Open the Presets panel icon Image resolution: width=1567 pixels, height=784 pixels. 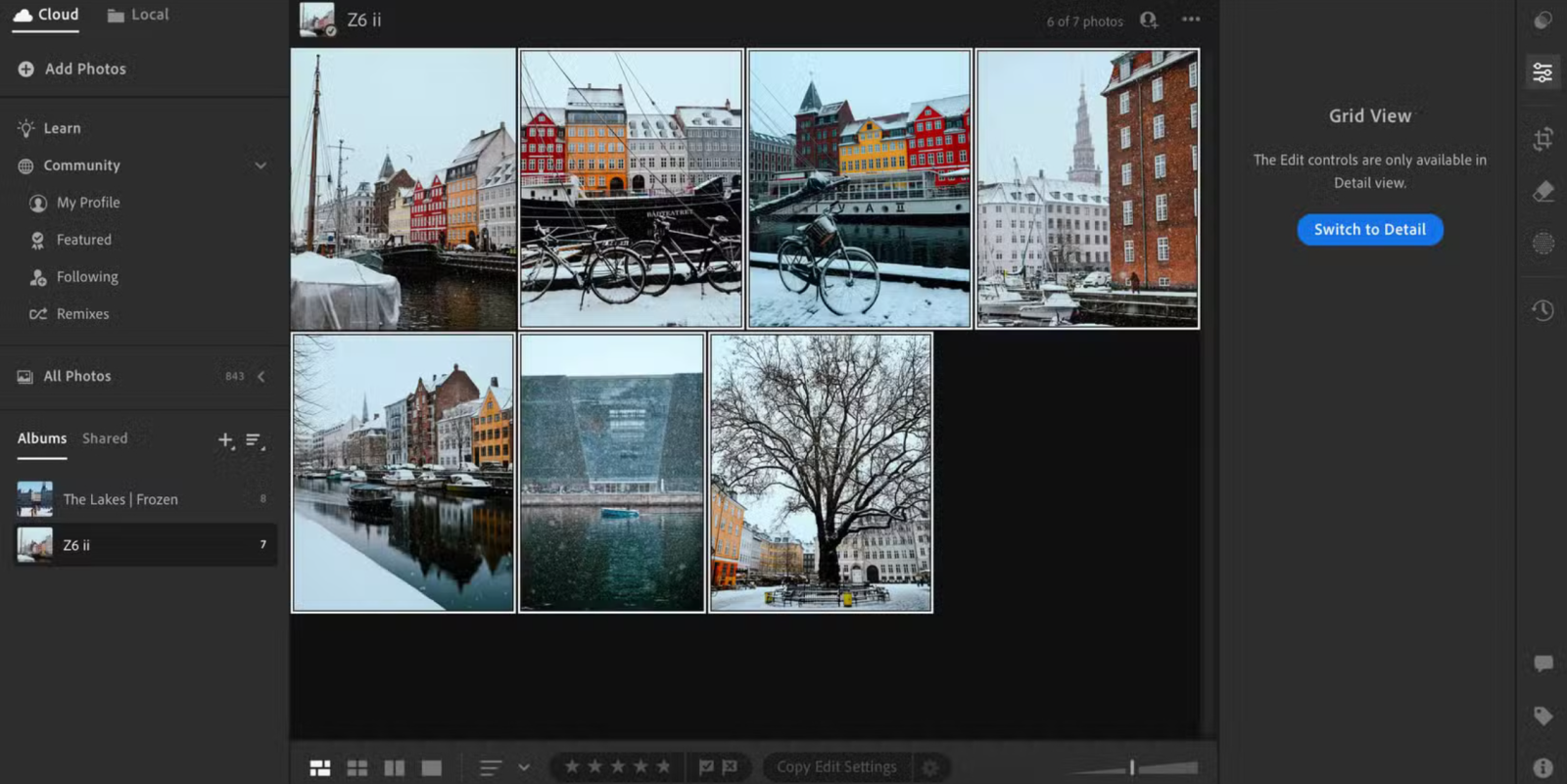(1543, 21)
